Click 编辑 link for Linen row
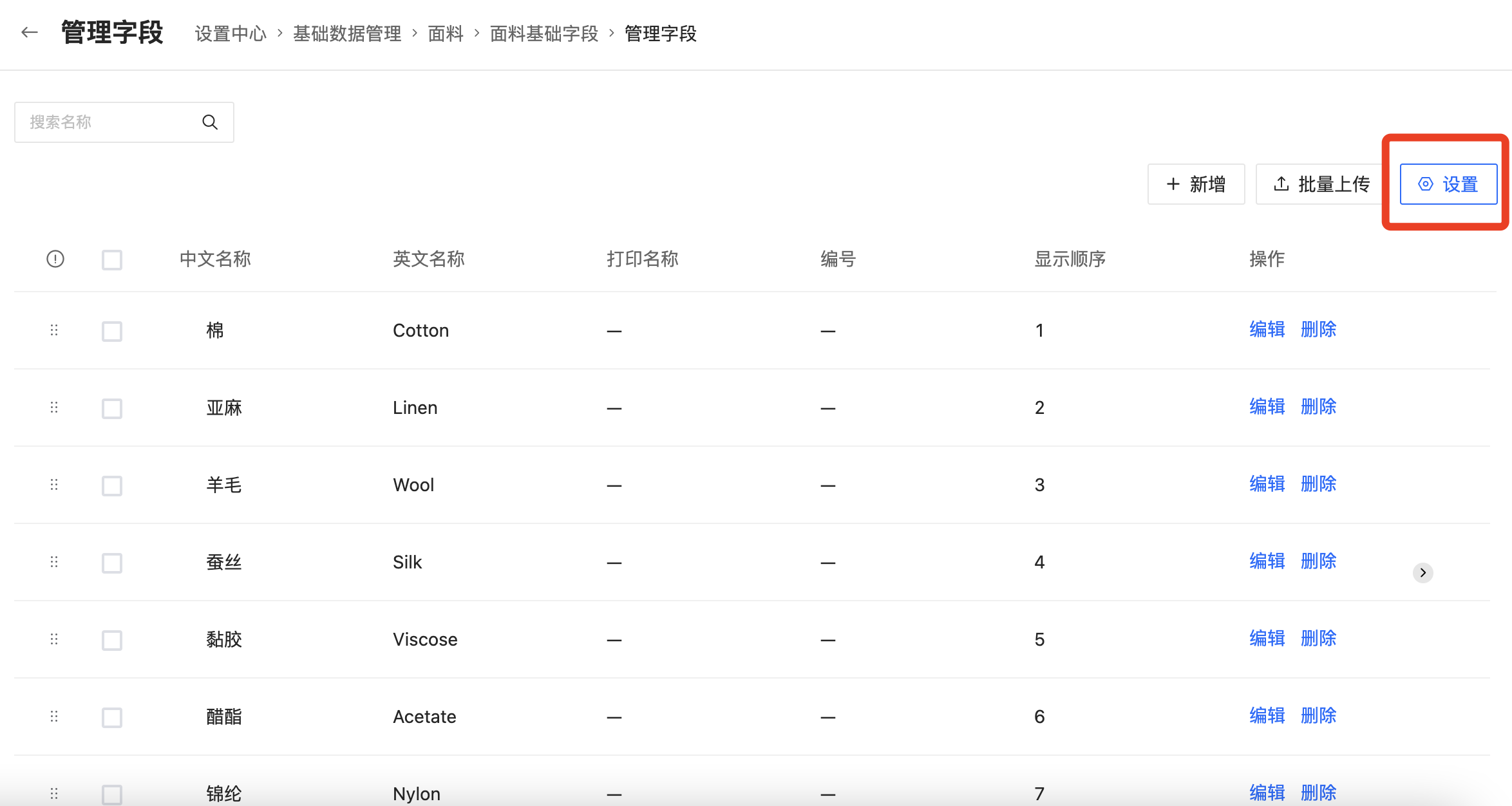This screenshot has width=1512, height=806. 1267,407
